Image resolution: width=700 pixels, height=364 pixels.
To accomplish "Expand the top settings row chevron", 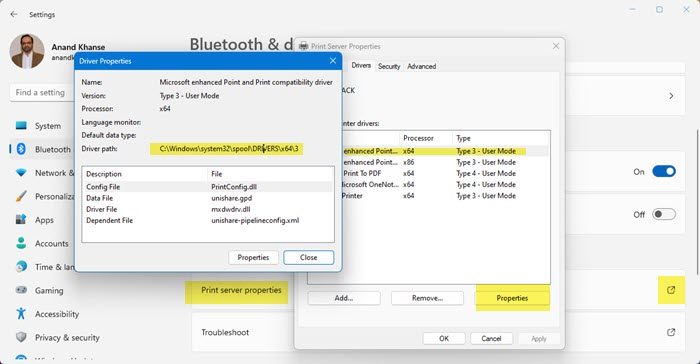I will click(671, 96).
